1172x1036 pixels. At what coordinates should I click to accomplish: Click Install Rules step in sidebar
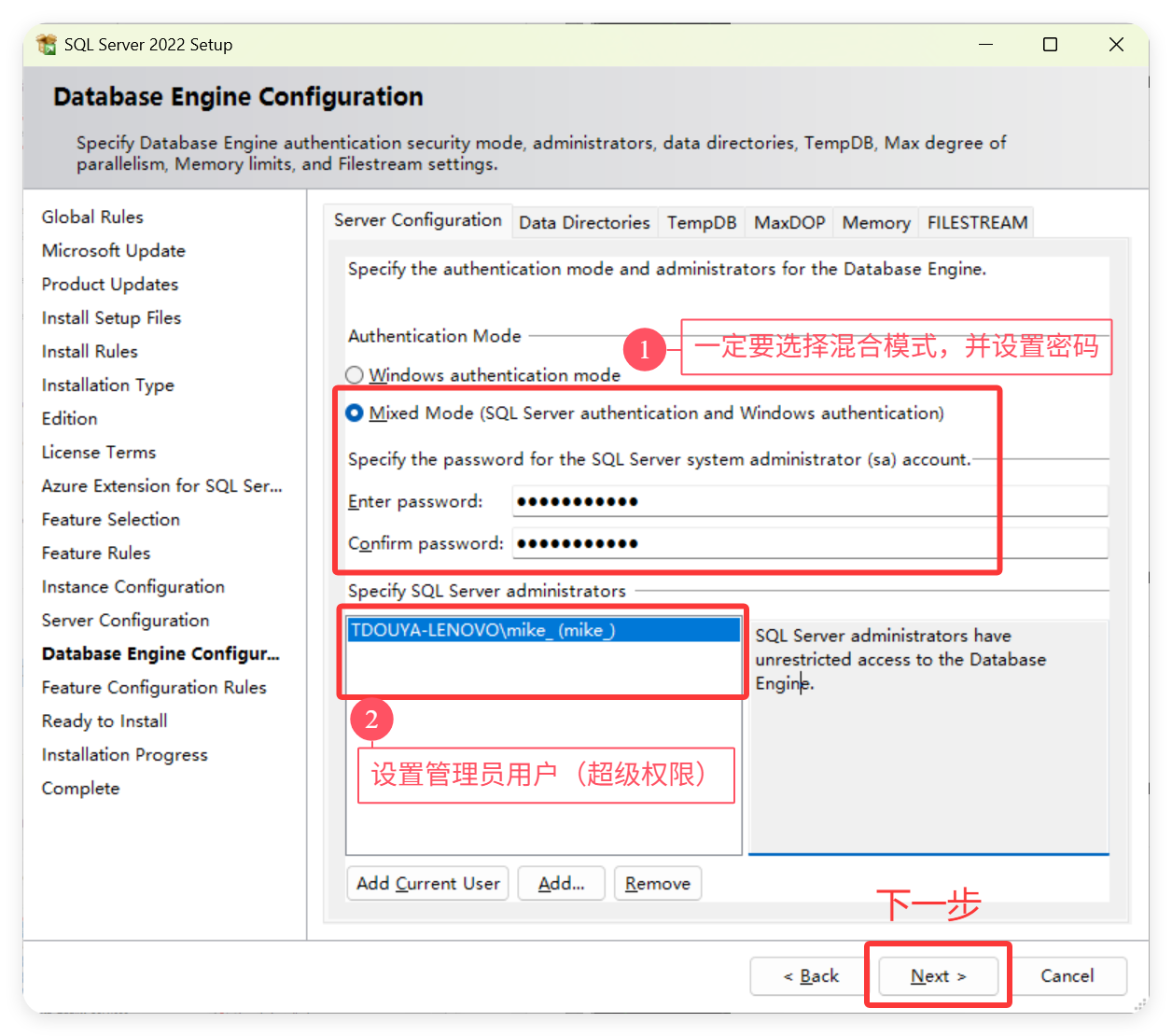coord(90,351)
